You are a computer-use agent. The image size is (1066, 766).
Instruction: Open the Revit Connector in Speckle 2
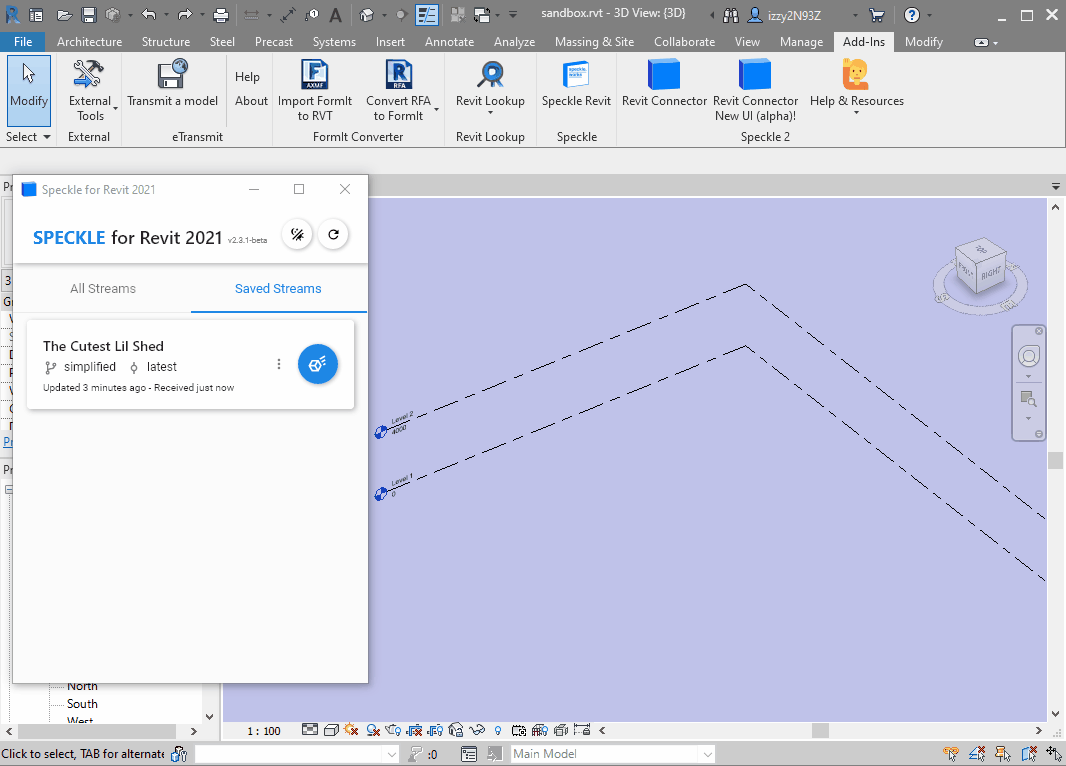pos(664,83)
